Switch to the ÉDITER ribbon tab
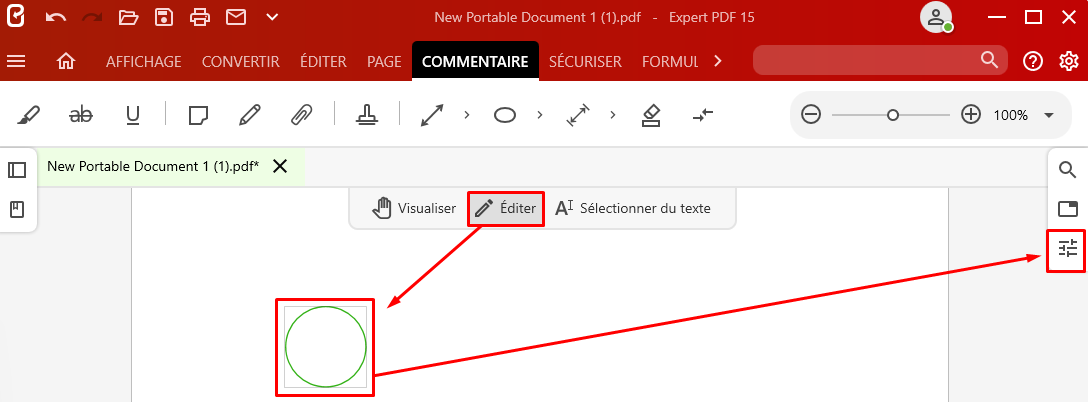The height and width of the screenshot is (402, 1088). (x=323, y=62)
